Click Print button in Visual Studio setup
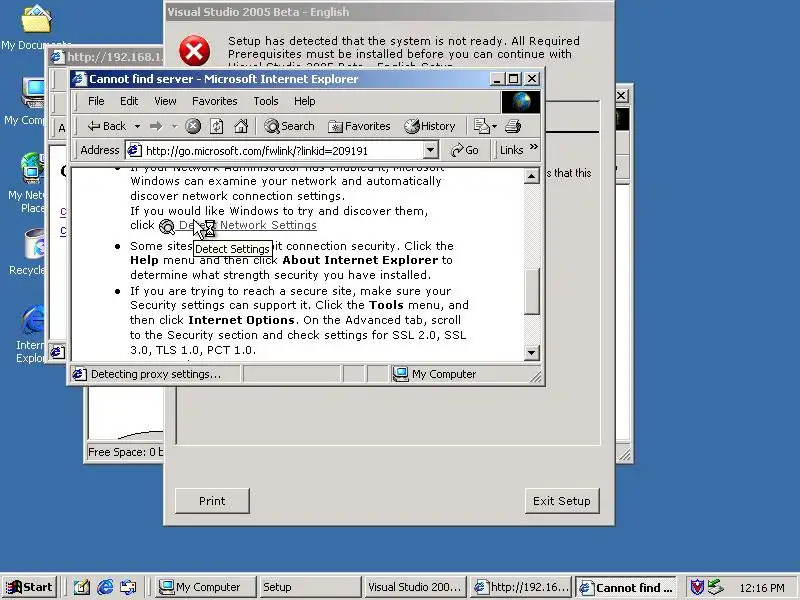The height and width of the screenshot is (600, 800). 212,501
